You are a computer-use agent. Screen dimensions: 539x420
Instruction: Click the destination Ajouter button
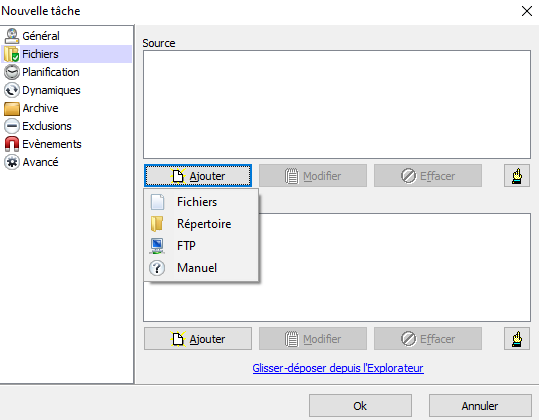[x=198, y=339]
